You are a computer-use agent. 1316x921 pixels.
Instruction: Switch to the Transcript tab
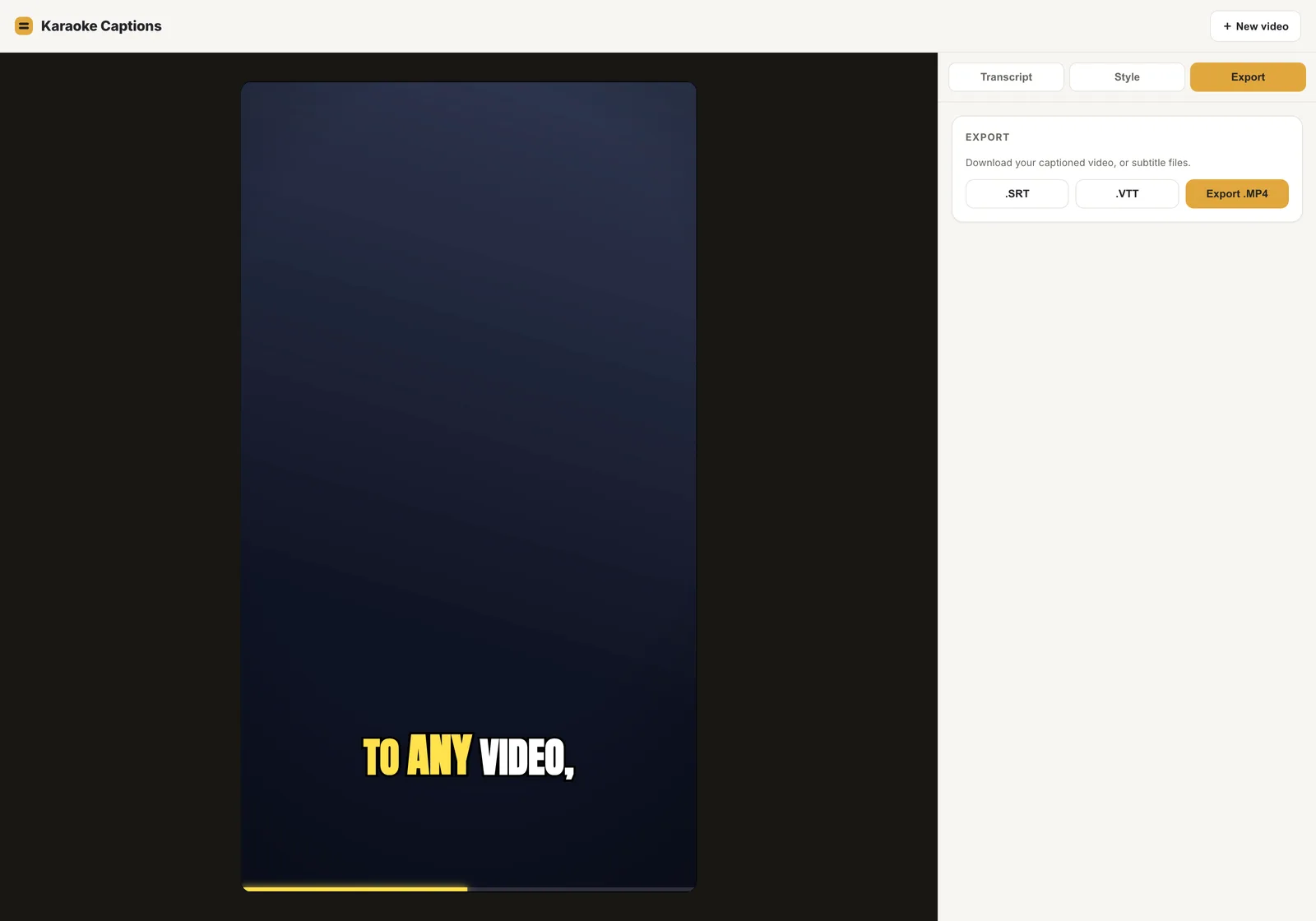(x=1006, y=77)
